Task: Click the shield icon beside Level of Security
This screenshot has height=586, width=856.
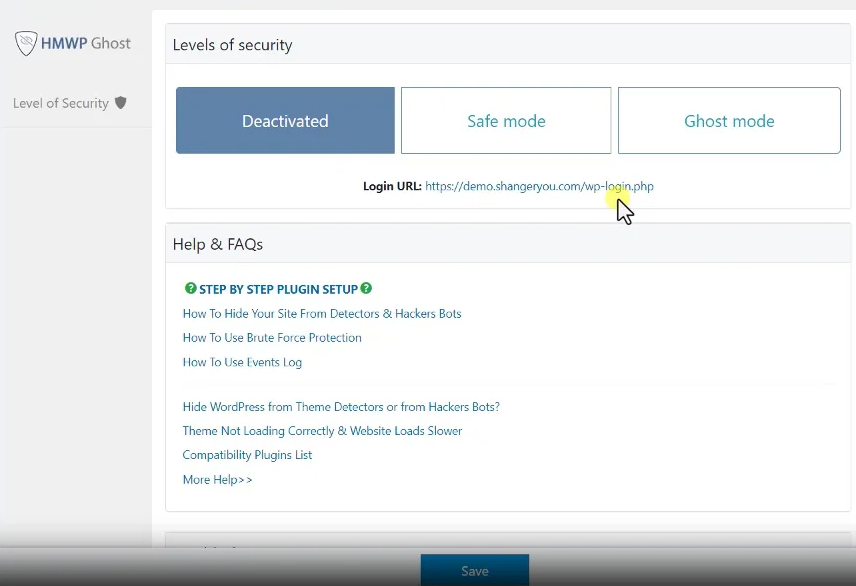Action: [x=120, y=103]
